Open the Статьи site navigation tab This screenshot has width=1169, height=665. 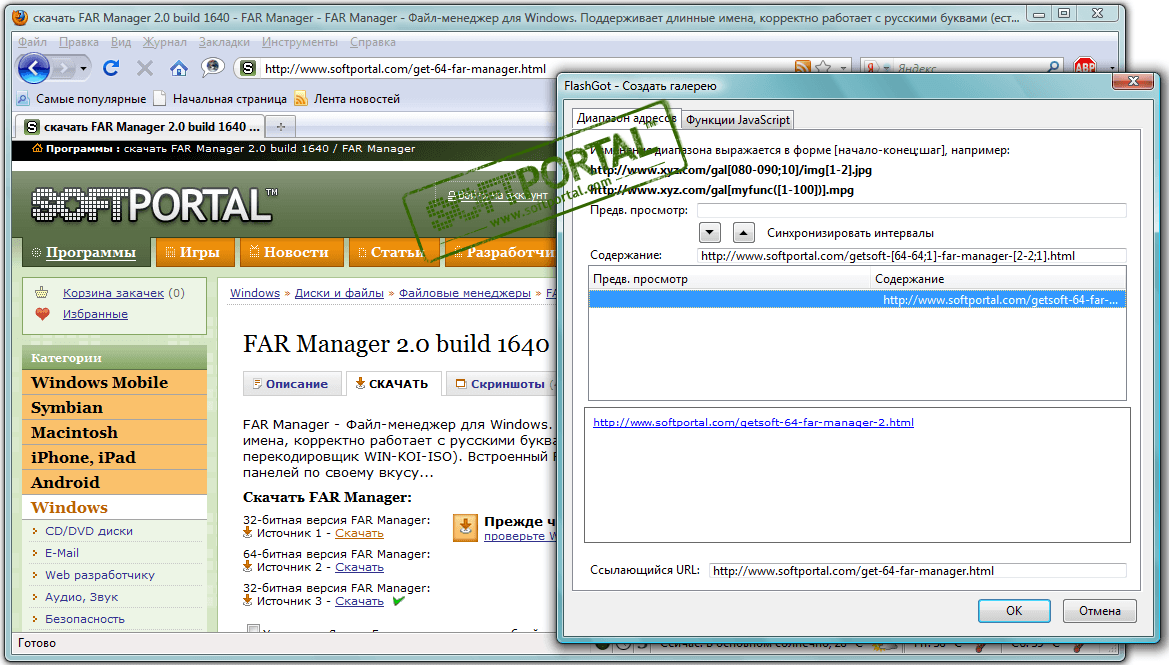coord(394,252)
